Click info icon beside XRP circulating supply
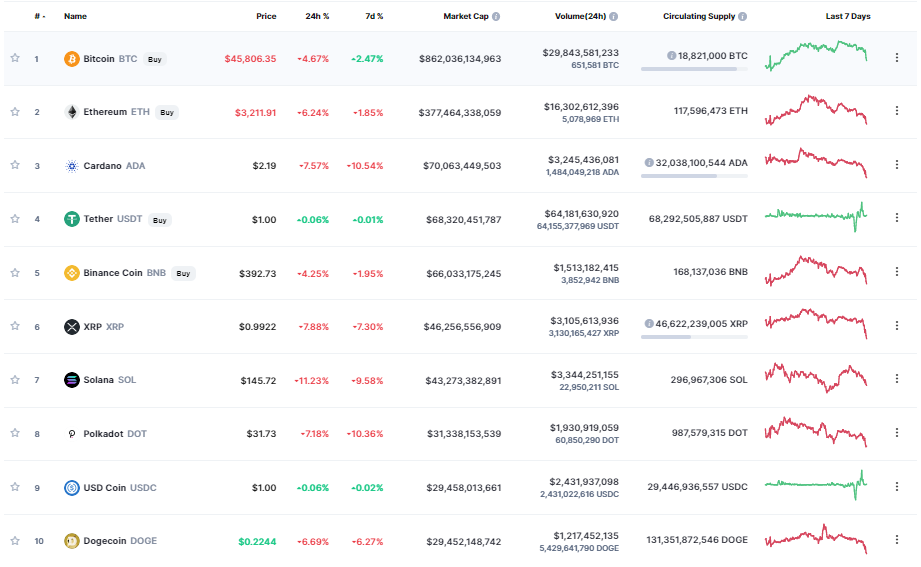921x567 pixels. coord(649,324)
